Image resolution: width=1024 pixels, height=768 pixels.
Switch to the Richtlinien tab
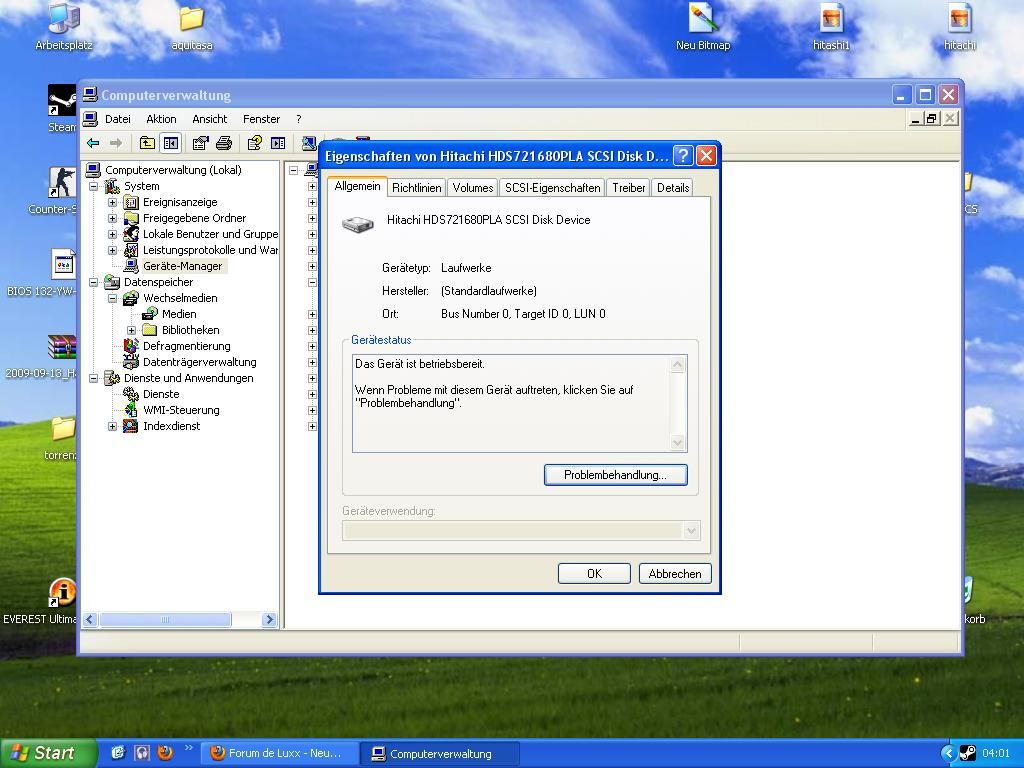pyautogui.click(x=417, y=188)
